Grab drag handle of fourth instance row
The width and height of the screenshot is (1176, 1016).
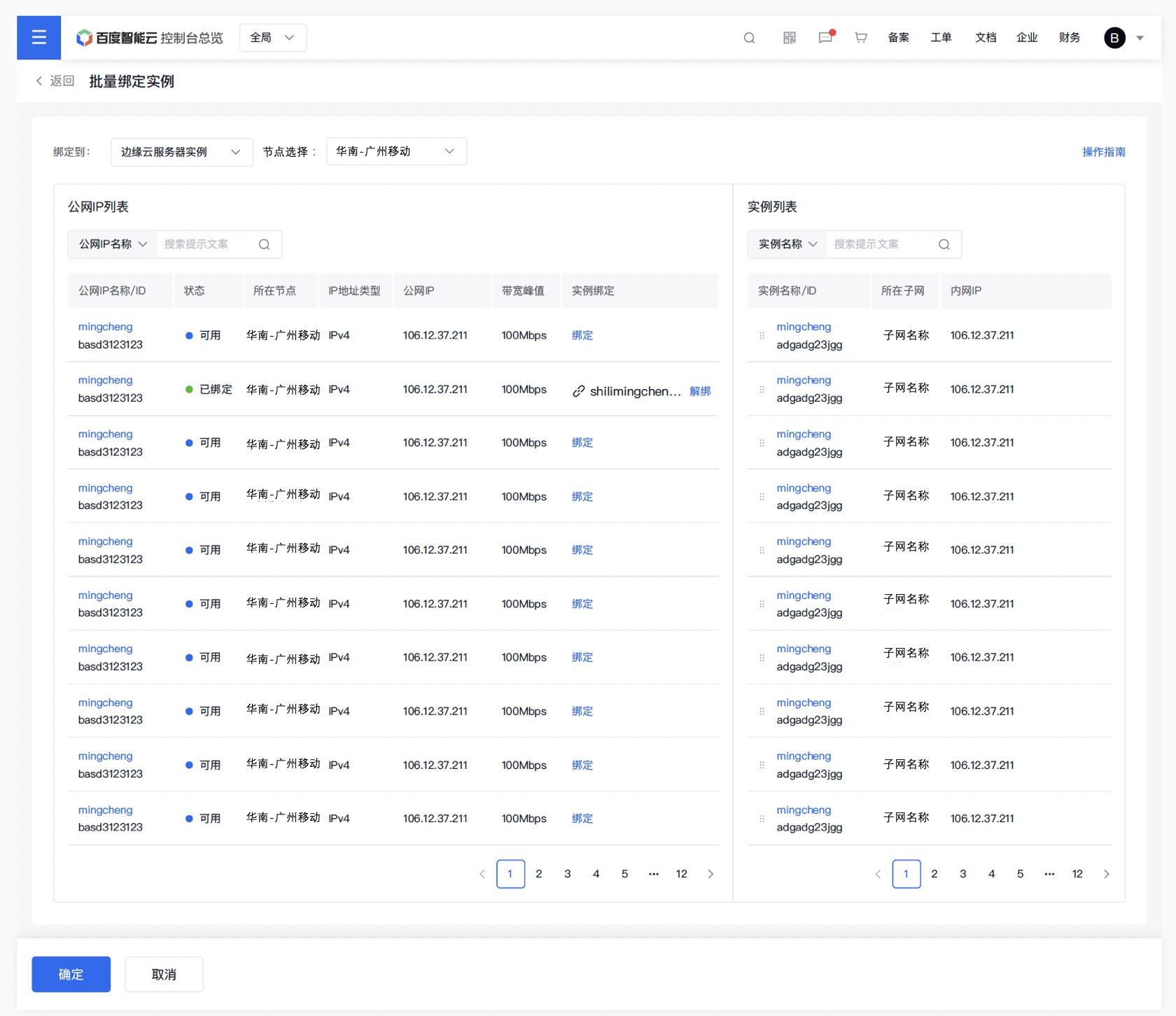762,497
